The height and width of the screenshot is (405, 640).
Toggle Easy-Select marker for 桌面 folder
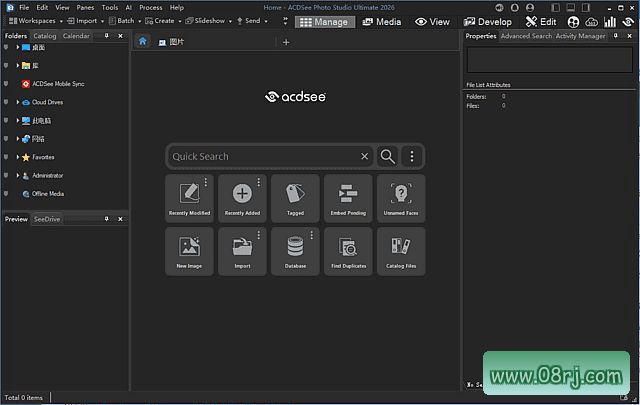tap(6, 47)
